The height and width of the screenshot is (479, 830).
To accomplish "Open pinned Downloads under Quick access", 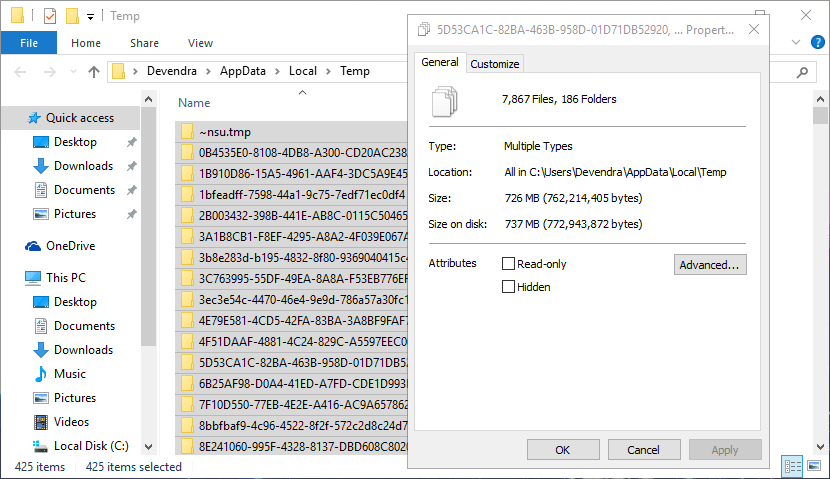I will (x=83, y=166).
